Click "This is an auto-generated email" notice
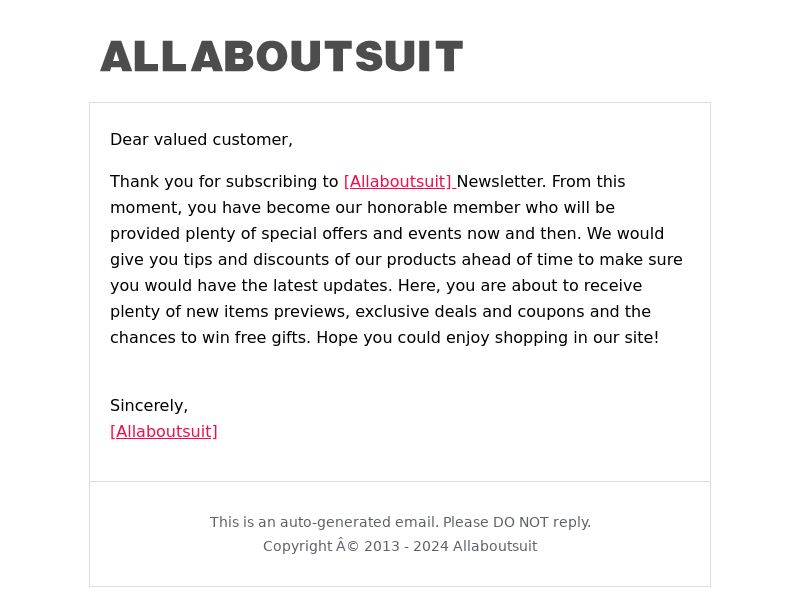This screenshot has height=600, width=800. tap(323, 522)
